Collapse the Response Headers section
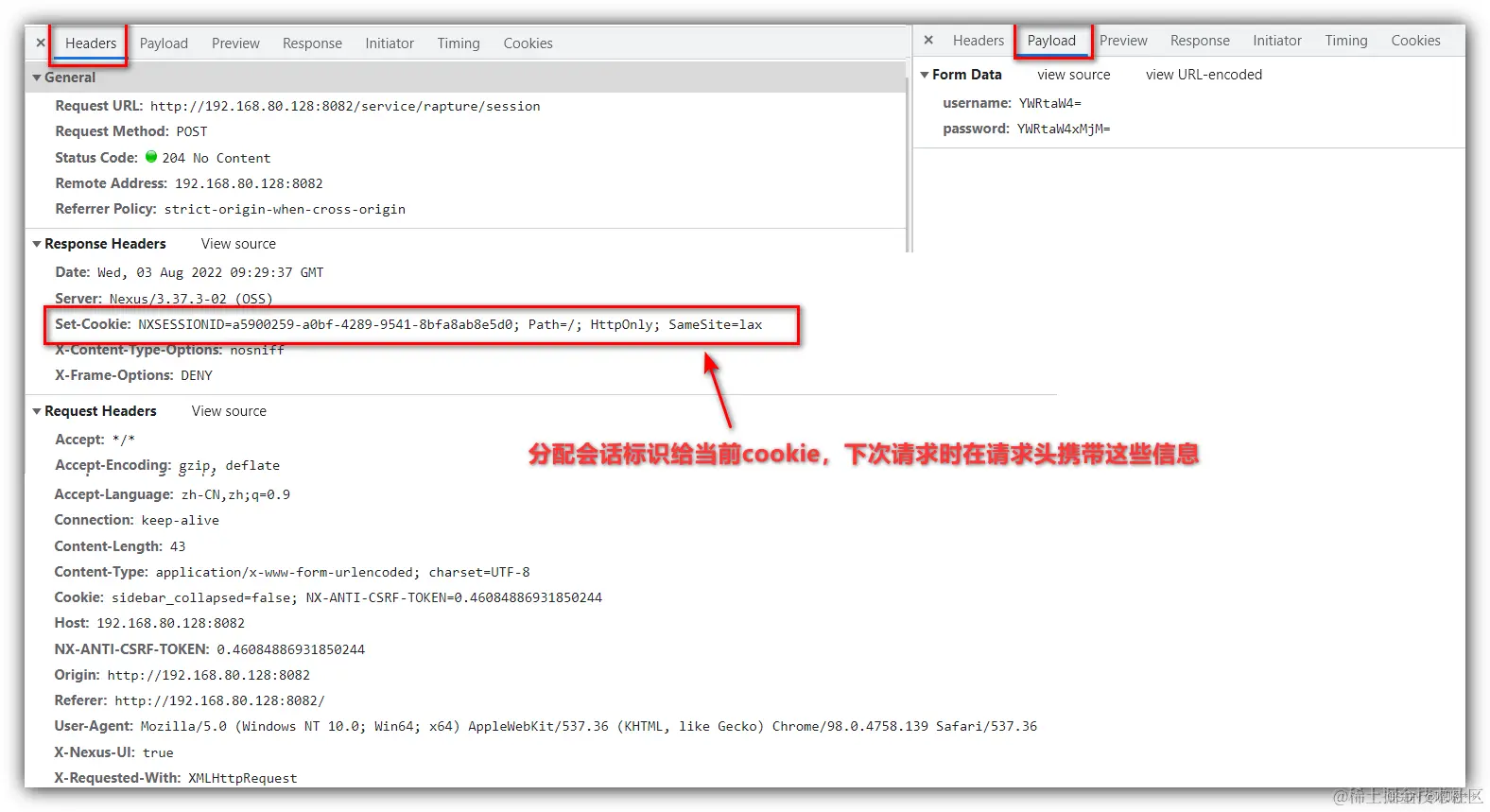Image resolution: width=1490 pixels, height=812 pixels. 37,244
